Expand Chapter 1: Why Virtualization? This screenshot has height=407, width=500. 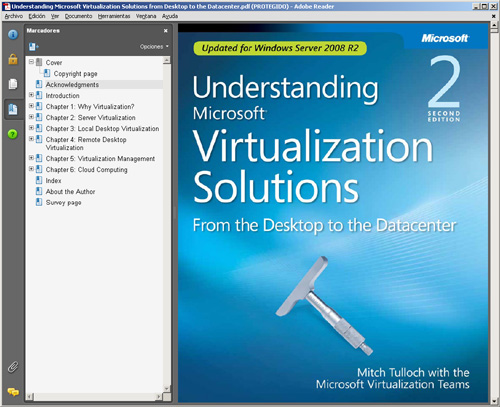coord(31,106)
